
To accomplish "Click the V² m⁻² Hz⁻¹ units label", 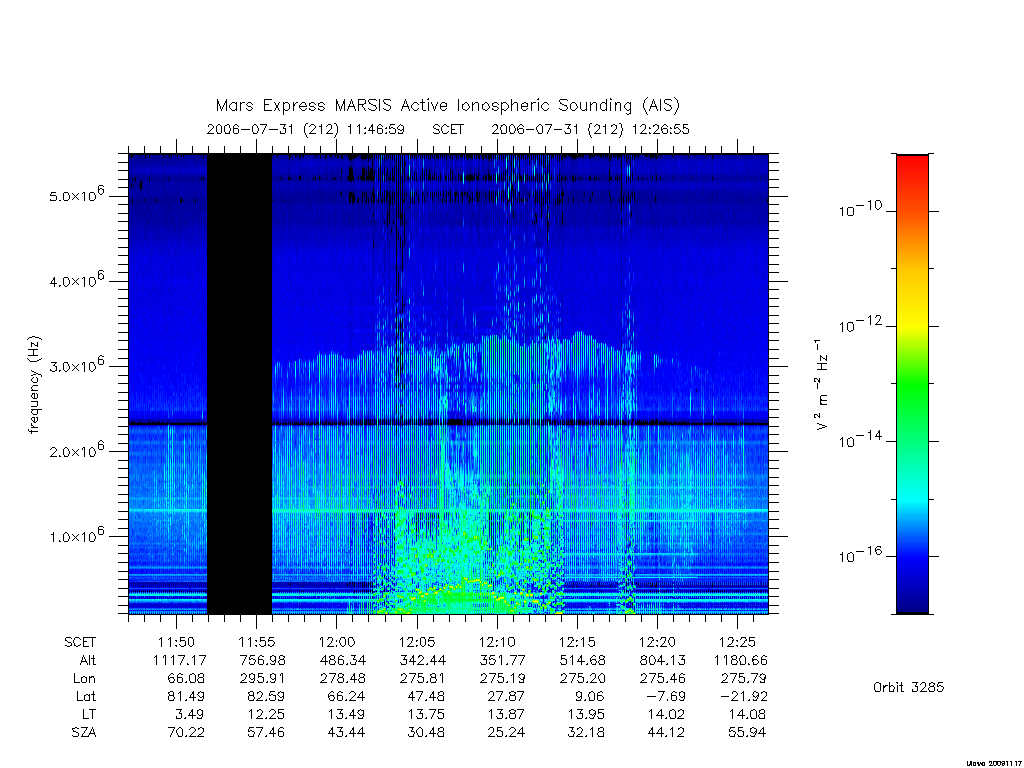I will coord(822,384).
